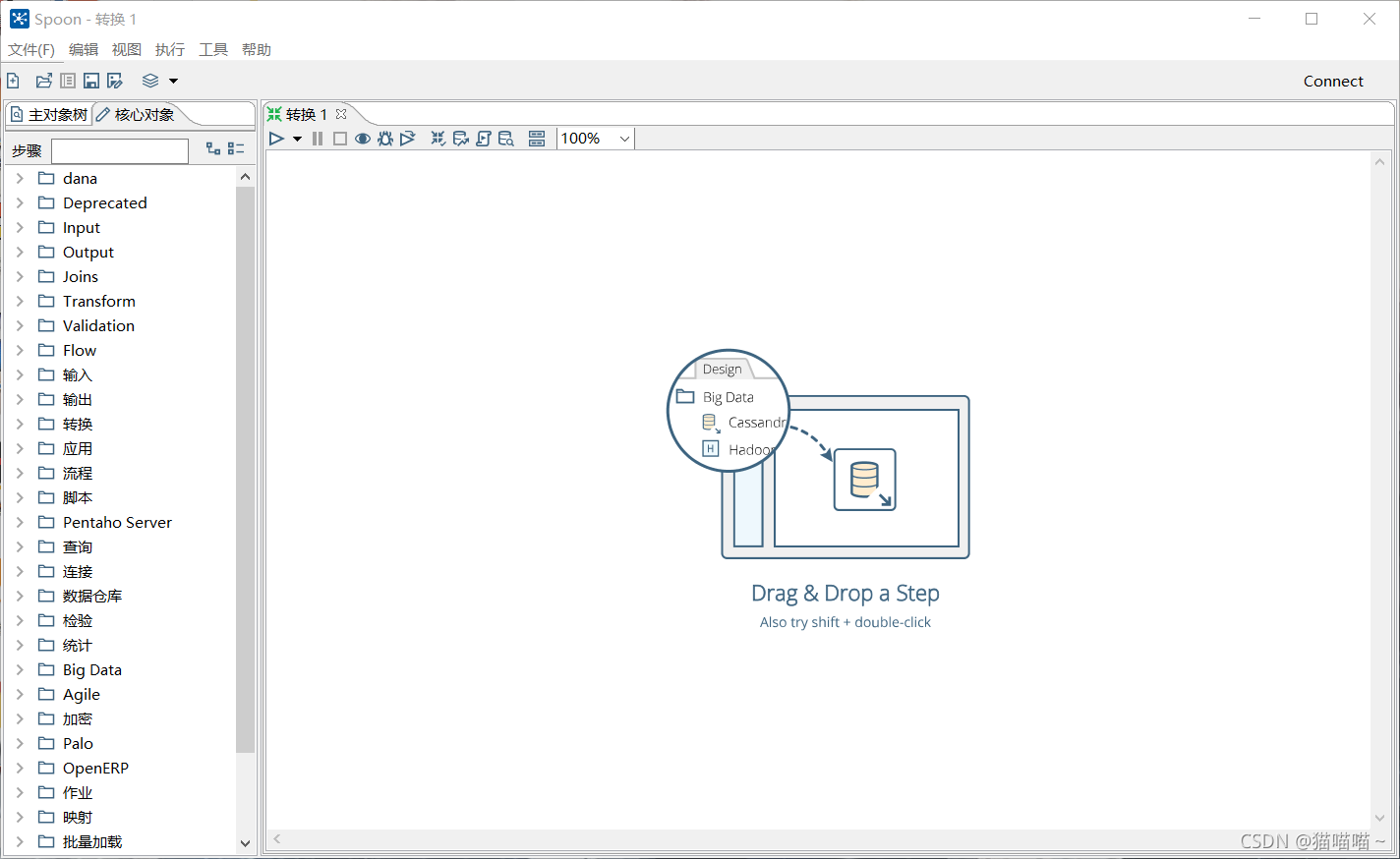Viewport: 1400px width, 859px height.
Task: Save the transformation with the disk icon
Action: pos(91,81)
